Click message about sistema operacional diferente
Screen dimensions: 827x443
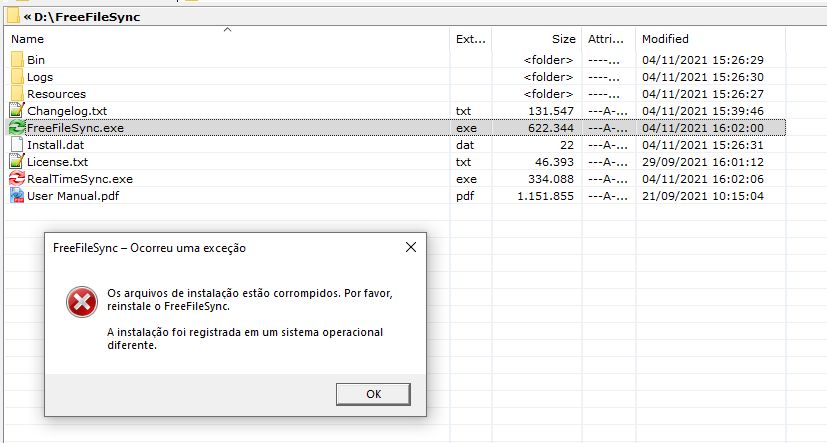tap(245, 339)
